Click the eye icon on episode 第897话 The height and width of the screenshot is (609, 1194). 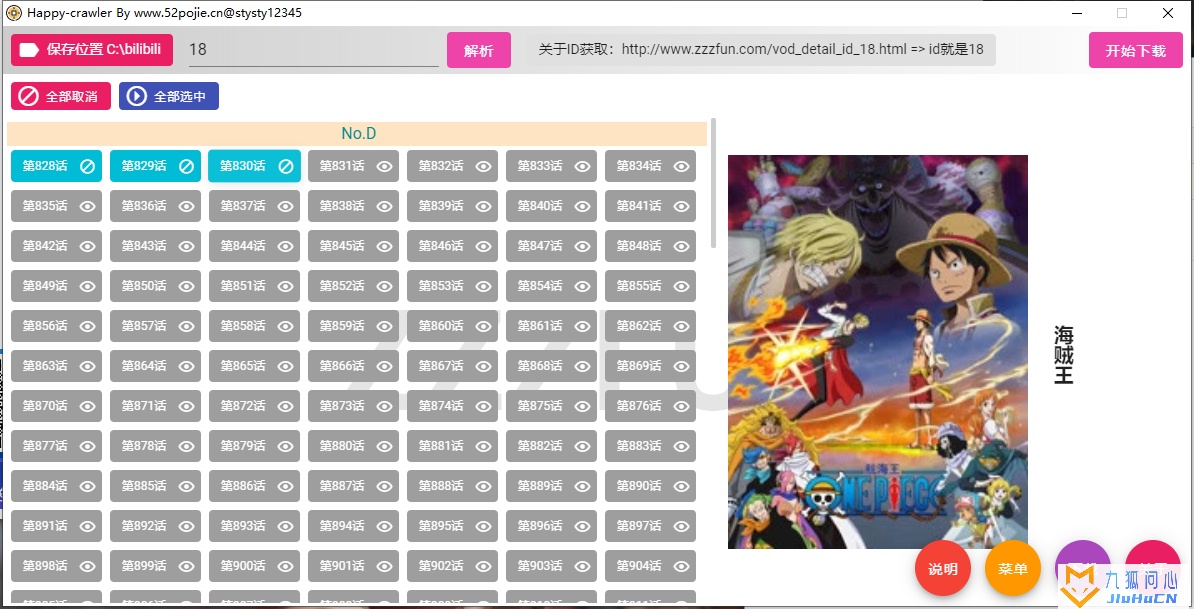pyautogui.click(x=682, y=526)
